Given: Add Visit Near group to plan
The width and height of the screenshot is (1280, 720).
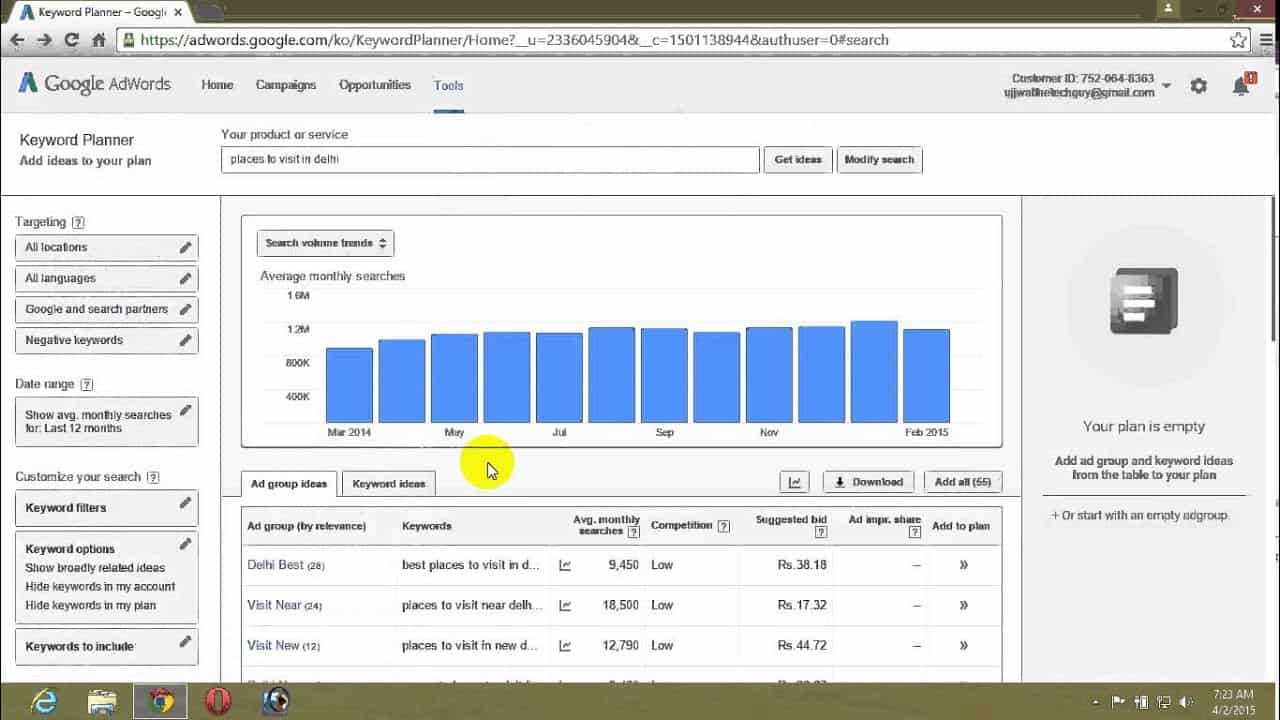Looking at the screenshot, I should tap(963, 605).
